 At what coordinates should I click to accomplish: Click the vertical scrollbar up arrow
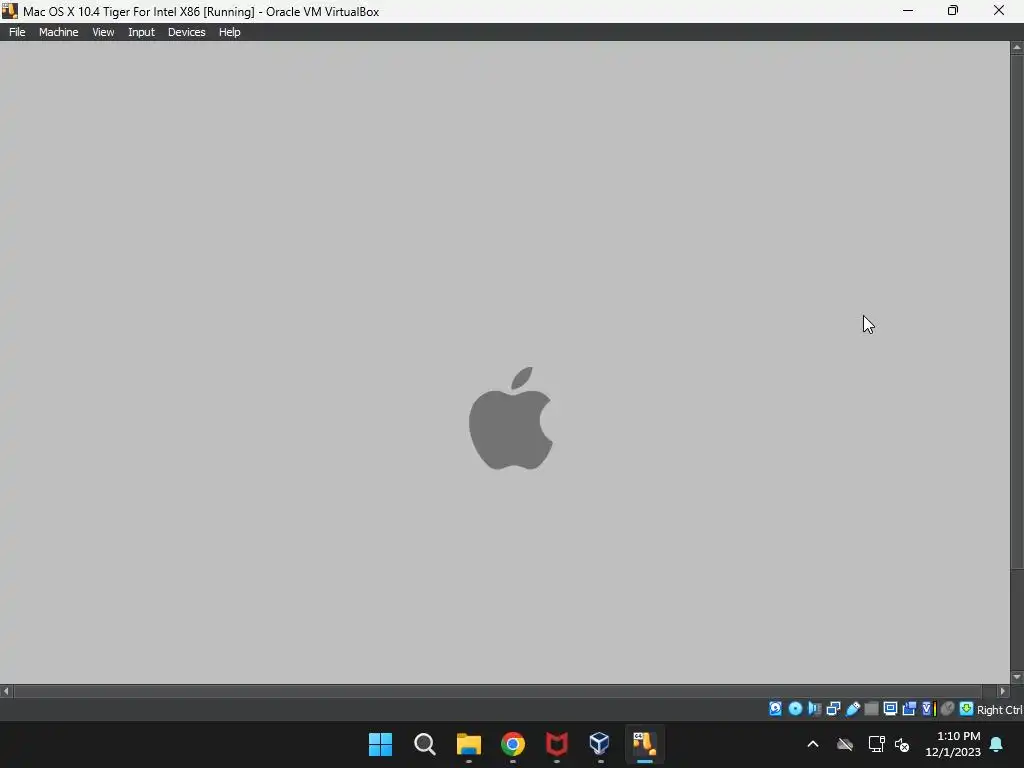coord(1017,48)
